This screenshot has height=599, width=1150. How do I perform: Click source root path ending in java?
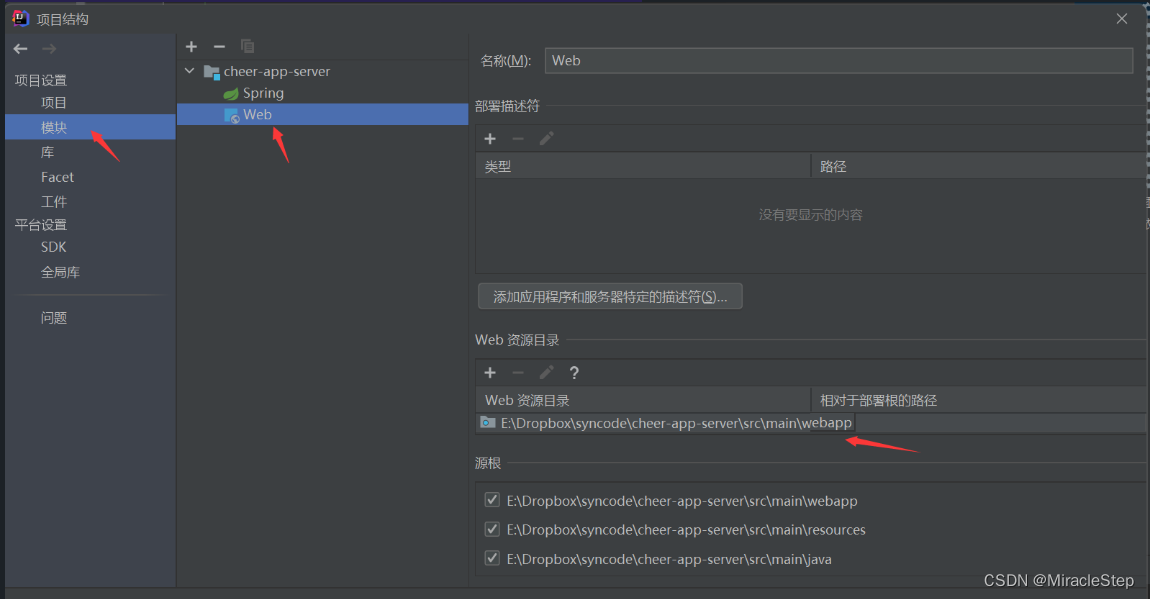pyautogui.click(x=669, y=559)
